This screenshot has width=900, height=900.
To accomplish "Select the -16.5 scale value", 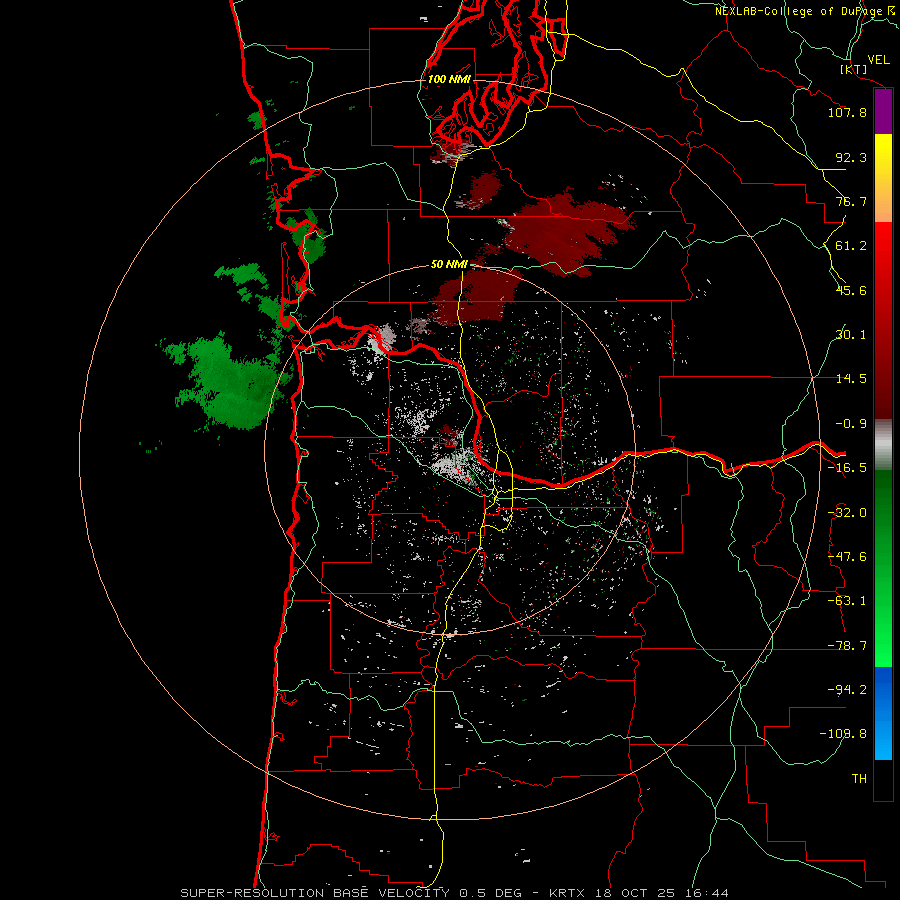I will tap(847, 468).
